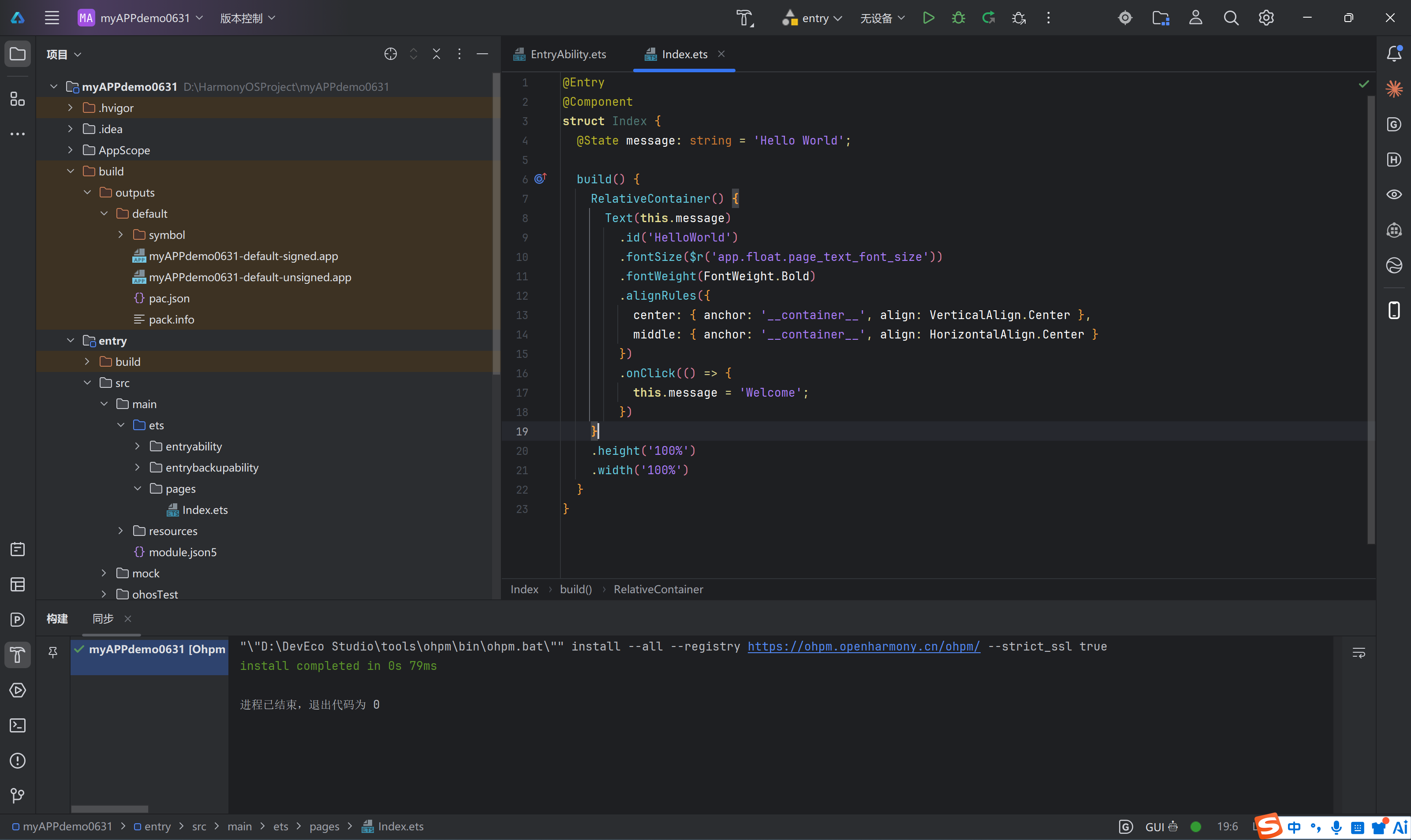This screenshot has height=840, width=1411.
Task: Toggle soft-wrap in the build output panel
Action: pyautogui.click(x=1359, y=653)
